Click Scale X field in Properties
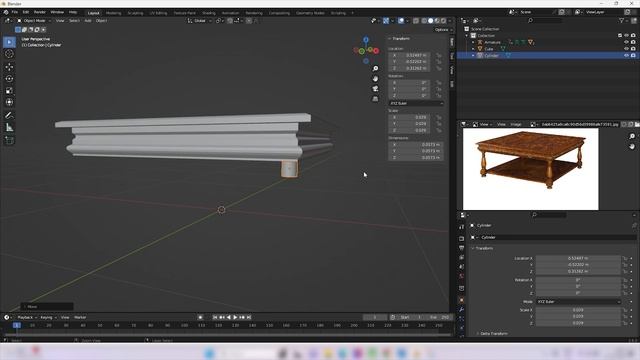Viewport: 640px width, 360px height. click(578, 310)
